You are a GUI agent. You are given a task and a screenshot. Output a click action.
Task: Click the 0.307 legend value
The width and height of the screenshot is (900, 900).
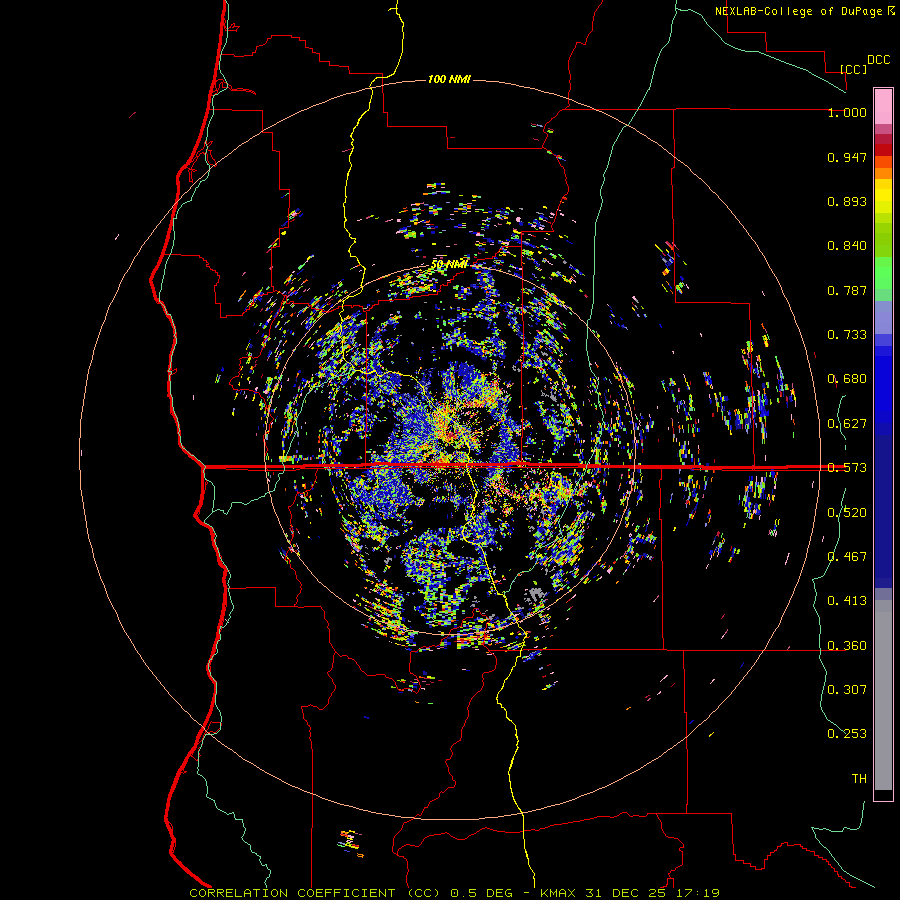tap(847, 690)
